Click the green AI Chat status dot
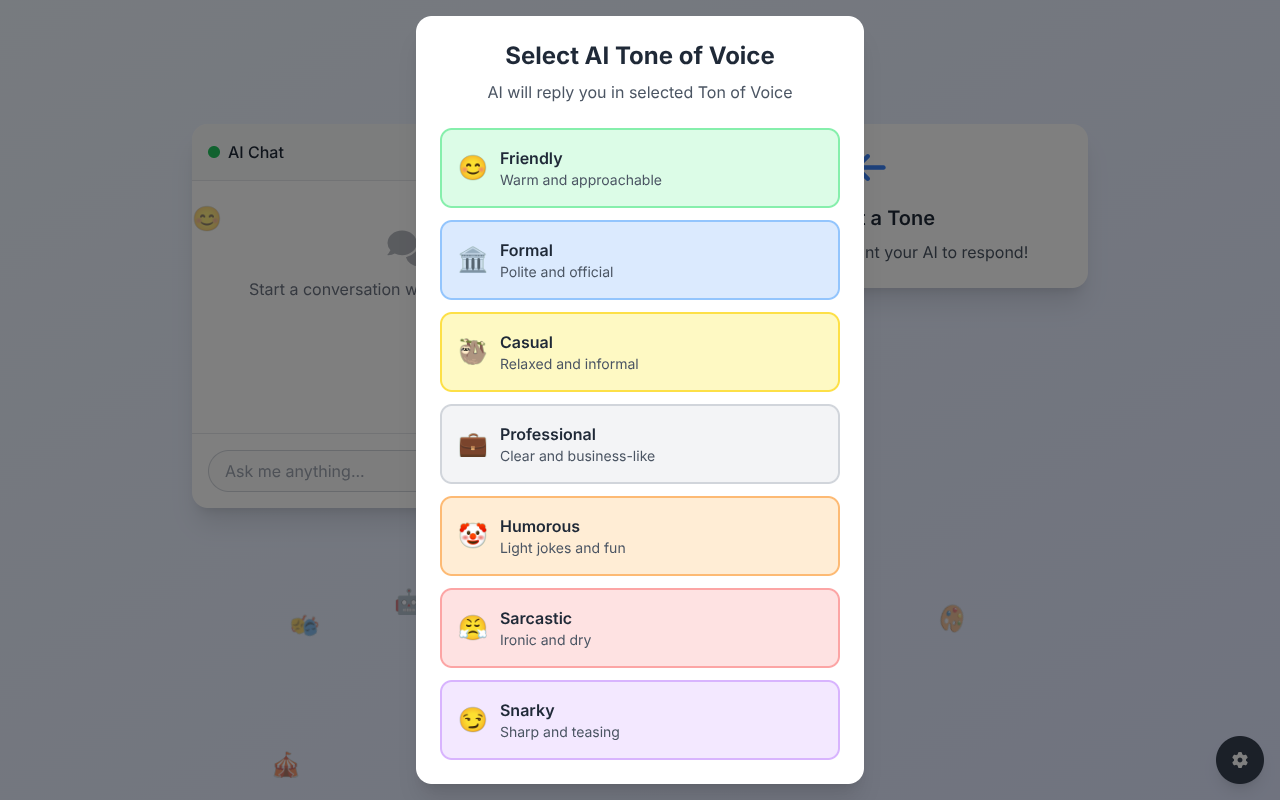 [214, 152]
